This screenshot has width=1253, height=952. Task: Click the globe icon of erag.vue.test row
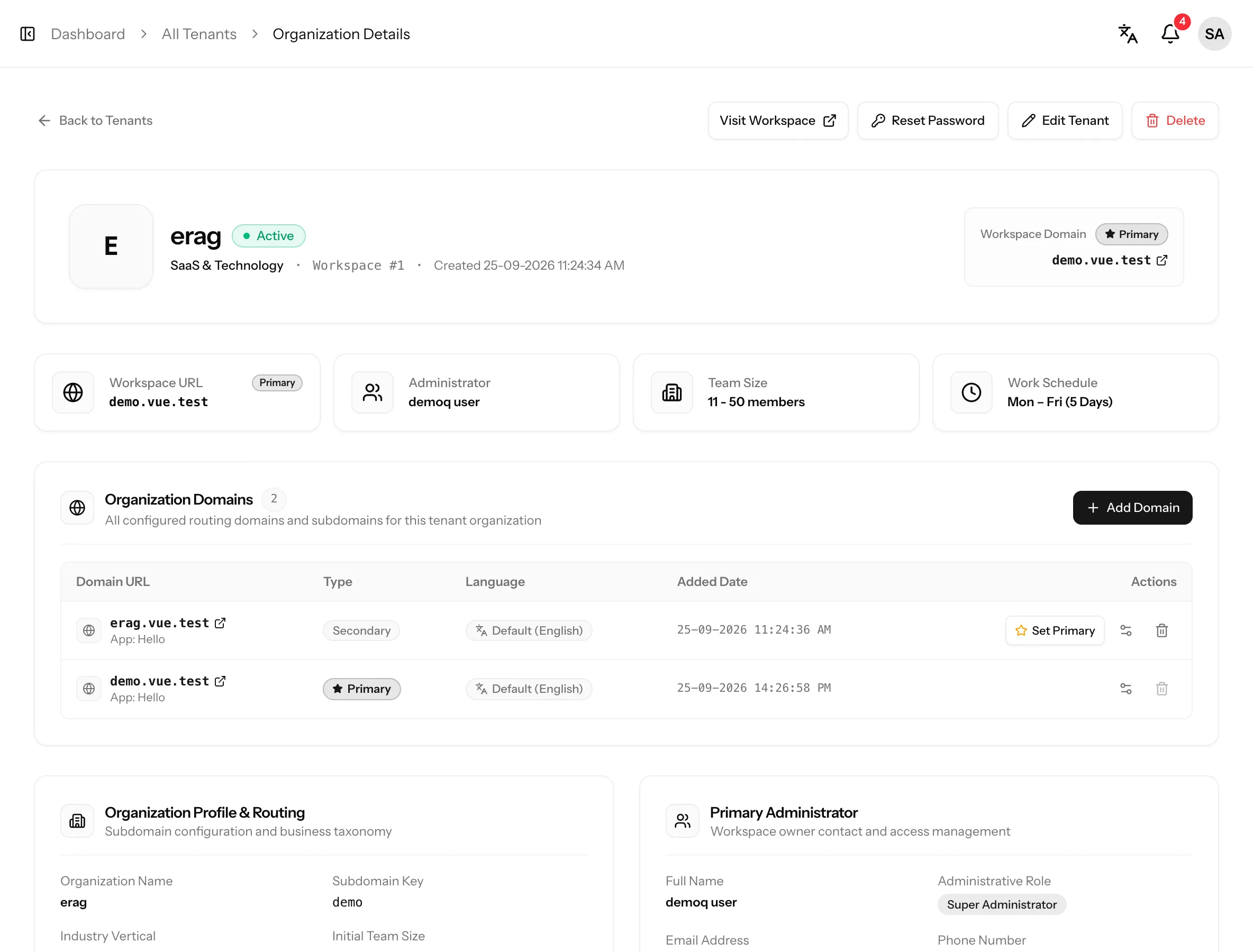[89, 630]
